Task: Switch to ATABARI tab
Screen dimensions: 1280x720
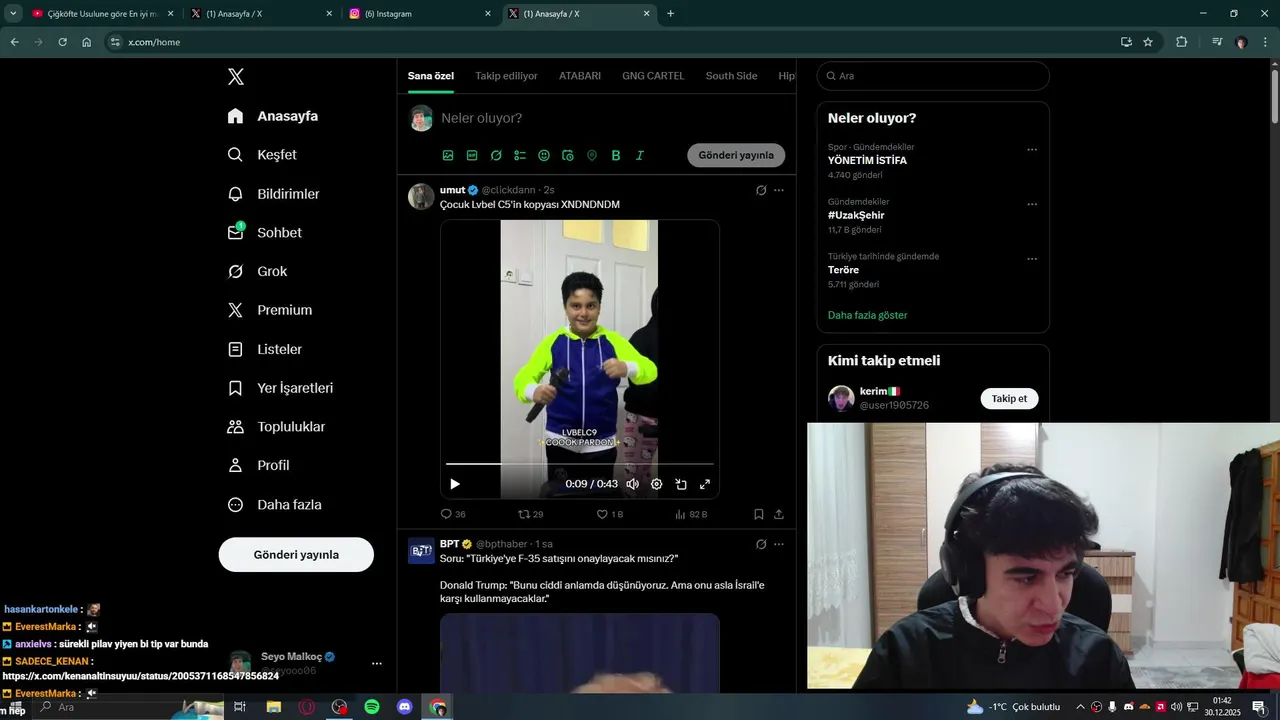Action: 580,76
